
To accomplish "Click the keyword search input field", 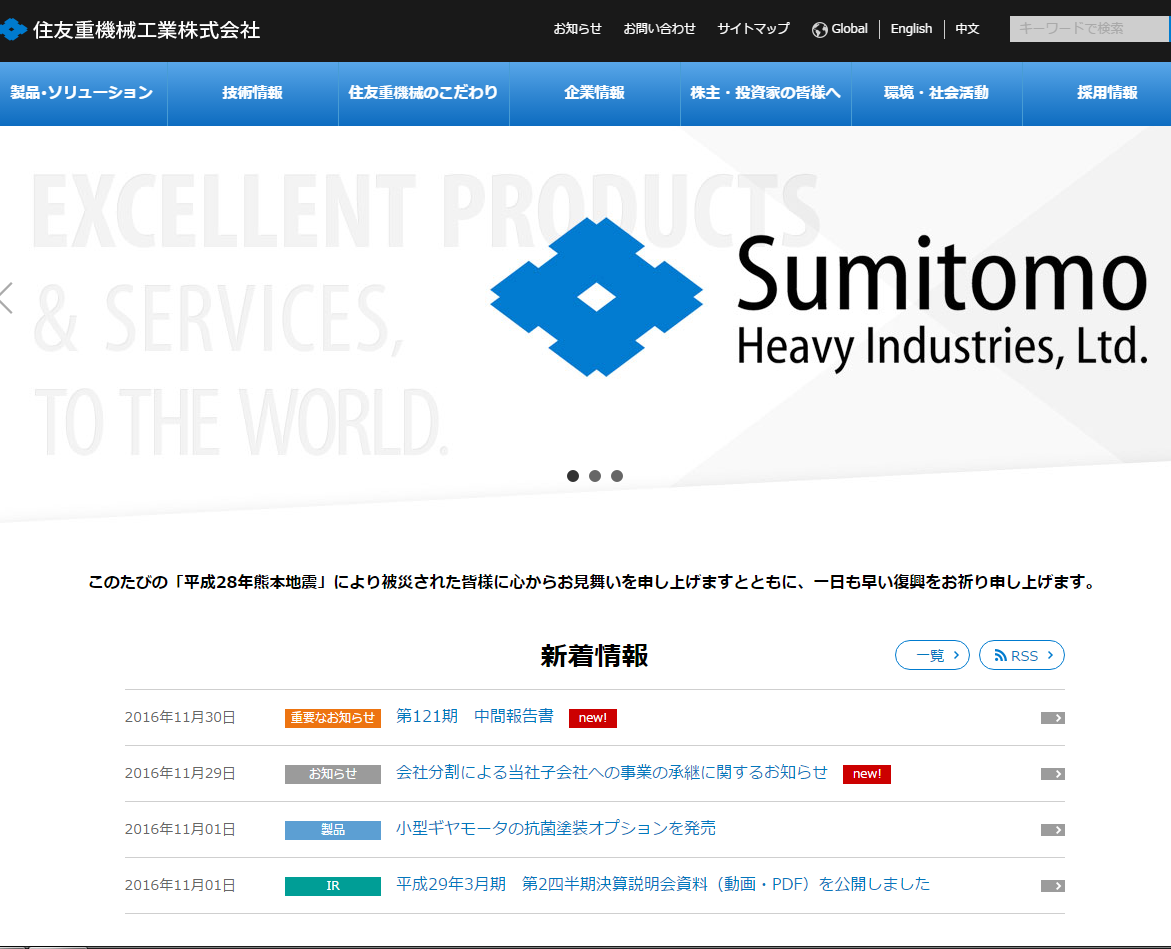I will pos(1088,29).
